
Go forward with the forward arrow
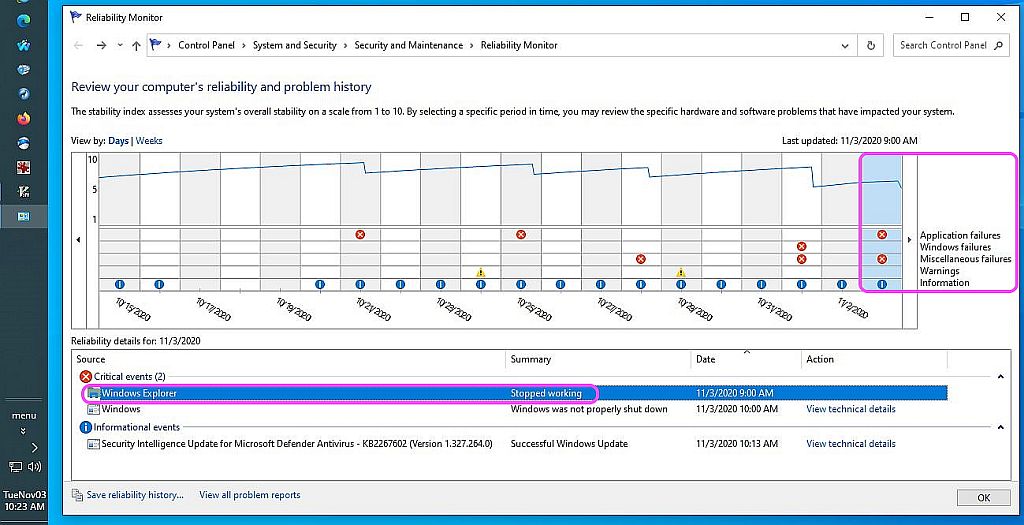[101, 45]
